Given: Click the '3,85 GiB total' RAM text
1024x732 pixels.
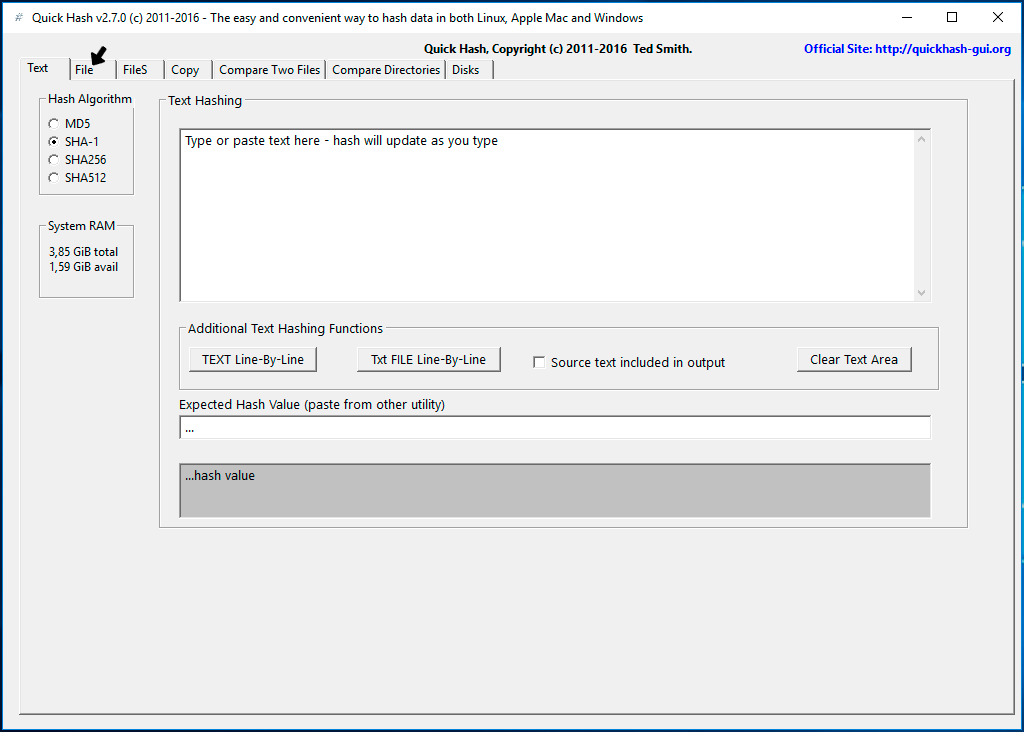Looking at the screenshot, I should [84, 252].
